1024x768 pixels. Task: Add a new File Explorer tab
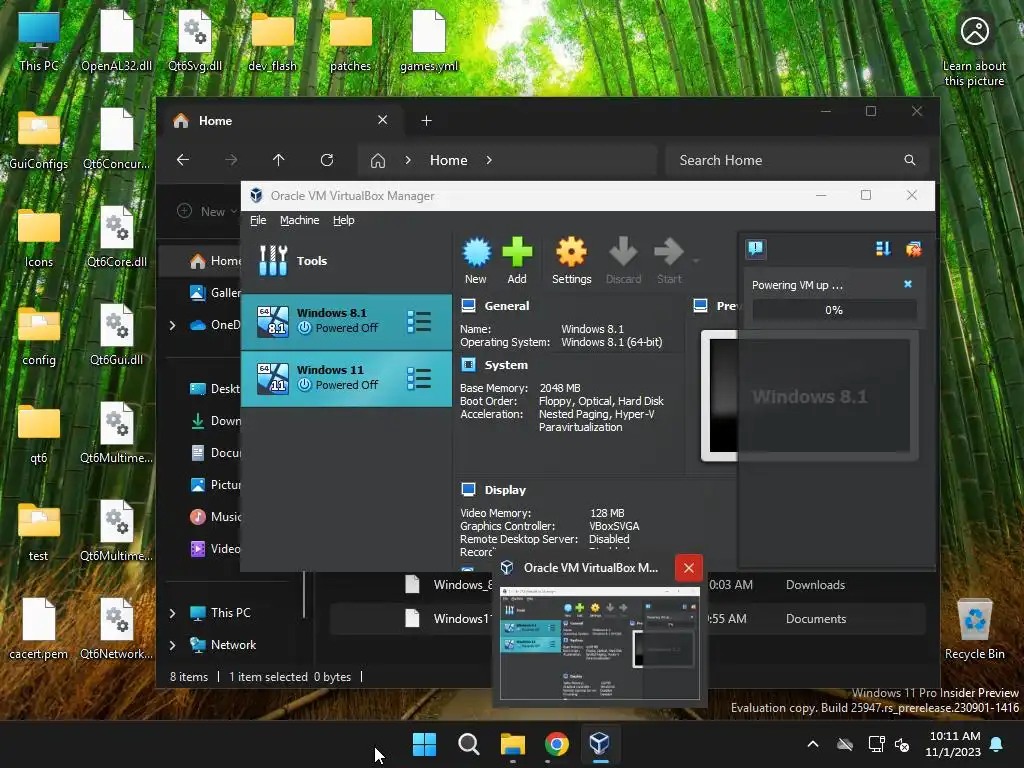[426, 120]
